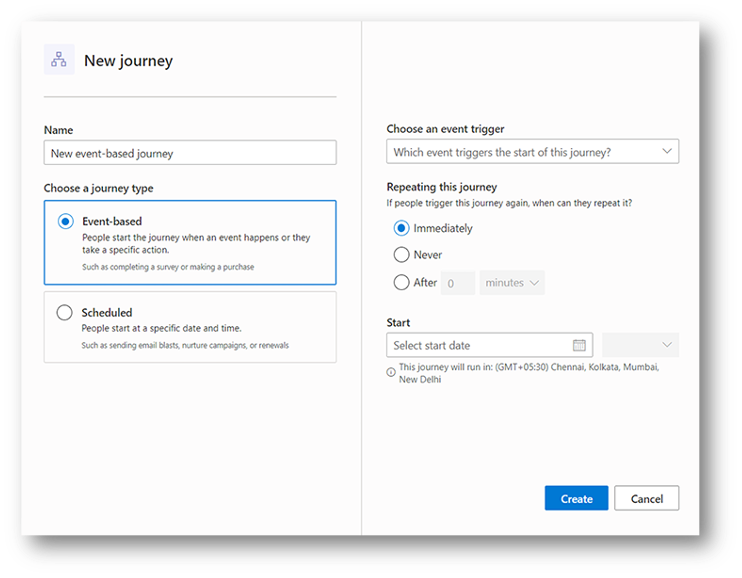
Task: Click the chevron arrow of the event trigger box
Action: click(667, 152)
